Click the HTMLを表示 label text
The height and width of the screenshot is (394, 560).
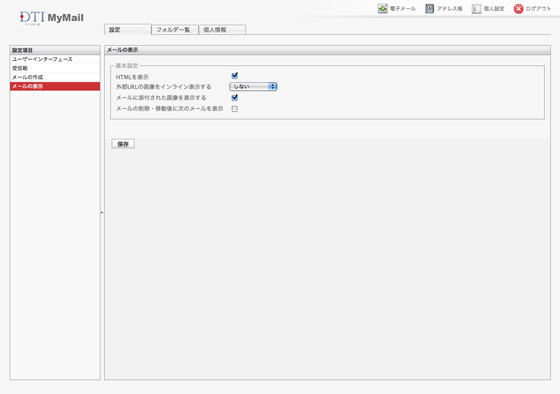pyautogui.click(x=132, y=77)
